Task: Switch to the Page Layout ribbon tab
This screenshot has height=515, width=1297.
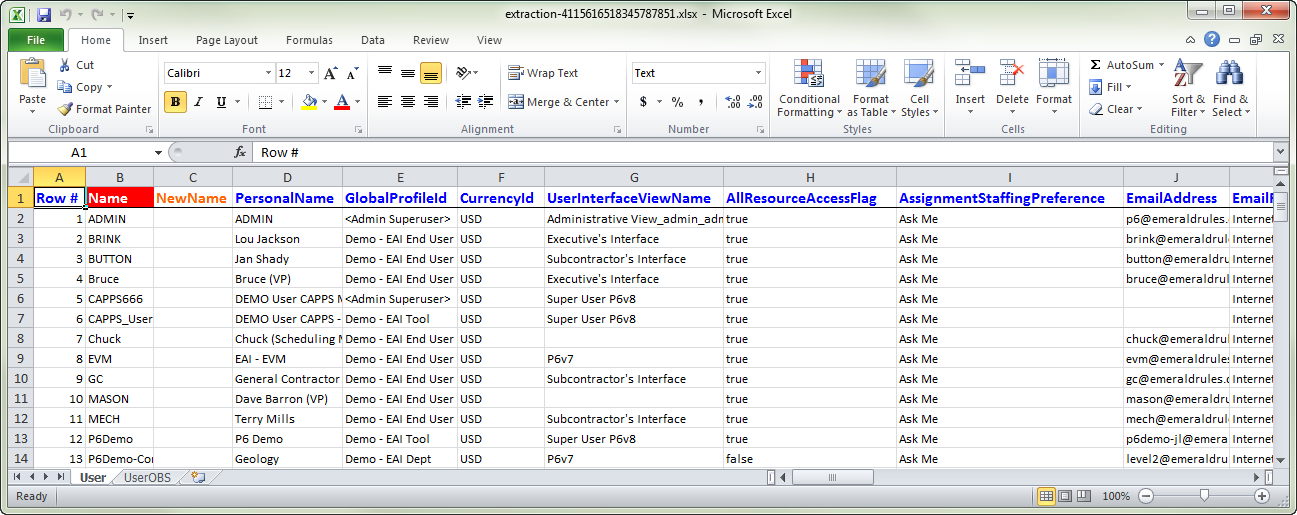Action: [x=226, y=40]
